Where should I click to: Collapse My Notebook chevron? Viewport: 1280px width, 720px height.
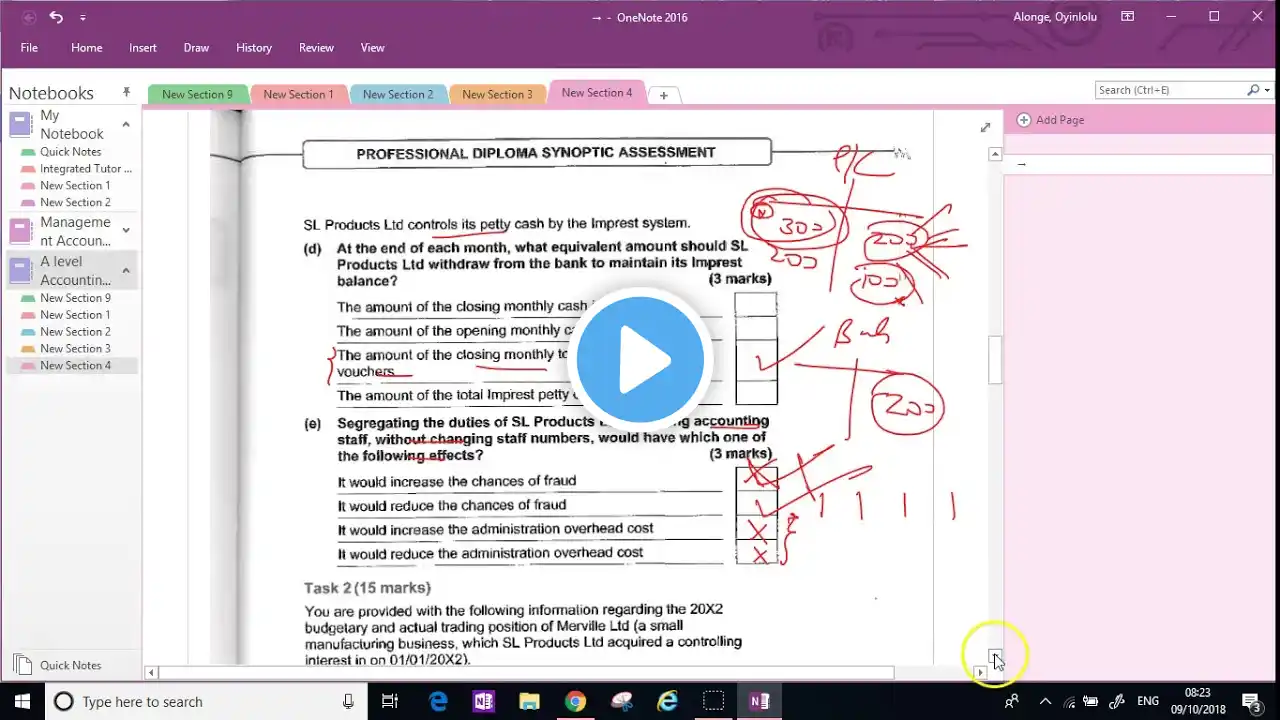tap(126, 124)
